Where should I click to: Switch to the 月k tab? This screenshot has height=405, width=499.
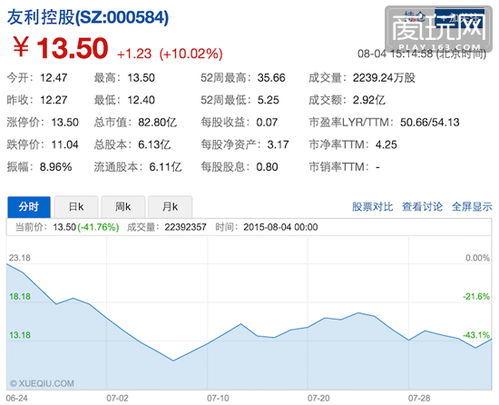(170, 207)
